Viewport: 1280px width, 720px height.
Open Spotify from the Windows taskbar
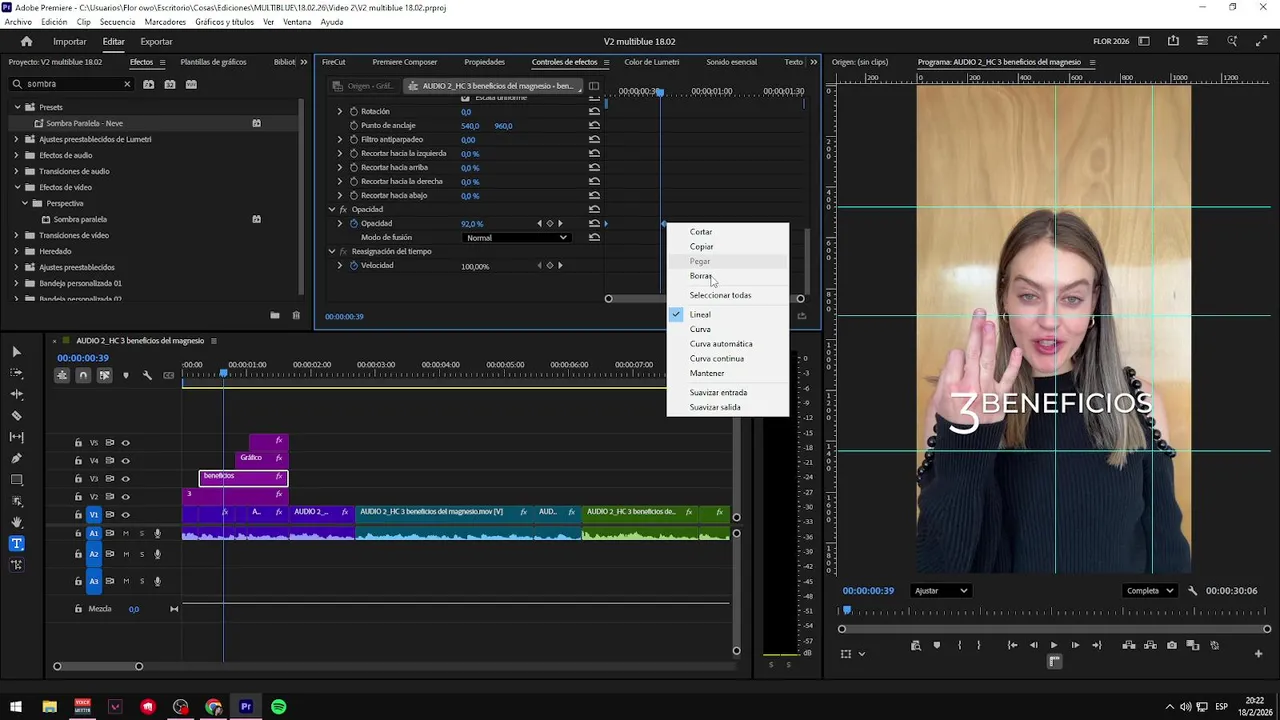(279, 707)
